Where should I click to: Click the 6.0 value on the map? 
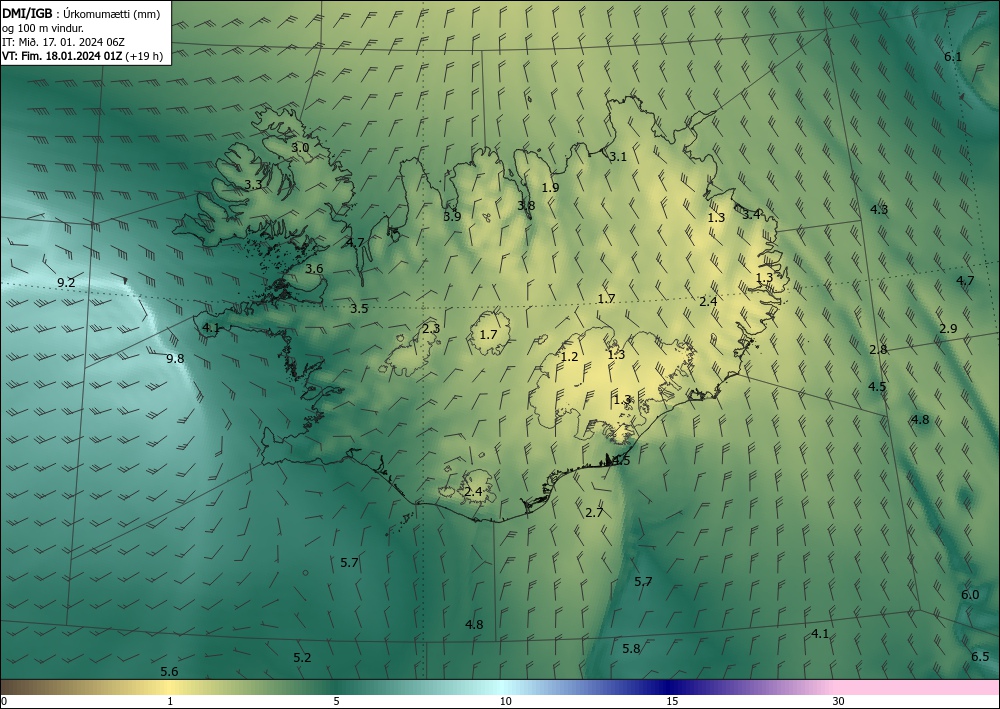970,594
